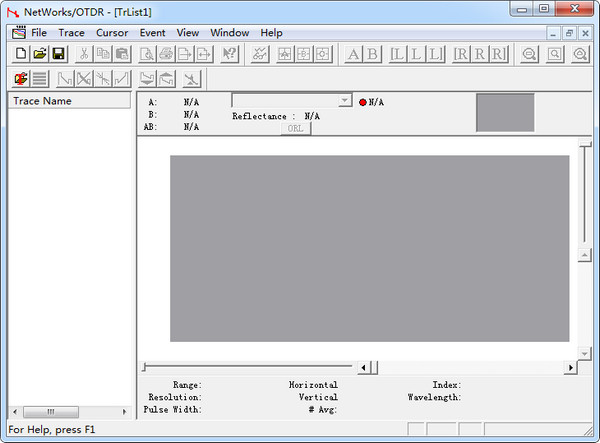600x443 pixels.
Task: Click the trace list horizontal scrollbar thumb
Action: 51,412
